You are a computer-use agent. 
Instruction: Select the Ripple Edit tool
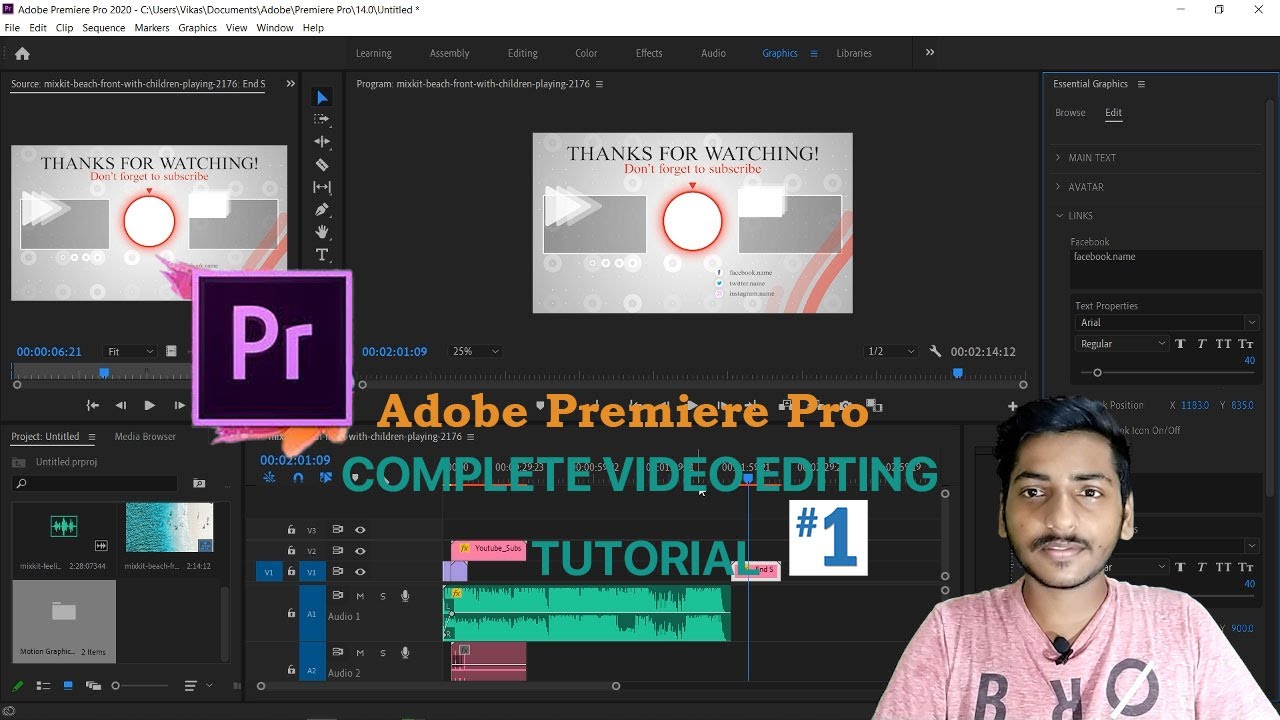[322, 142]
